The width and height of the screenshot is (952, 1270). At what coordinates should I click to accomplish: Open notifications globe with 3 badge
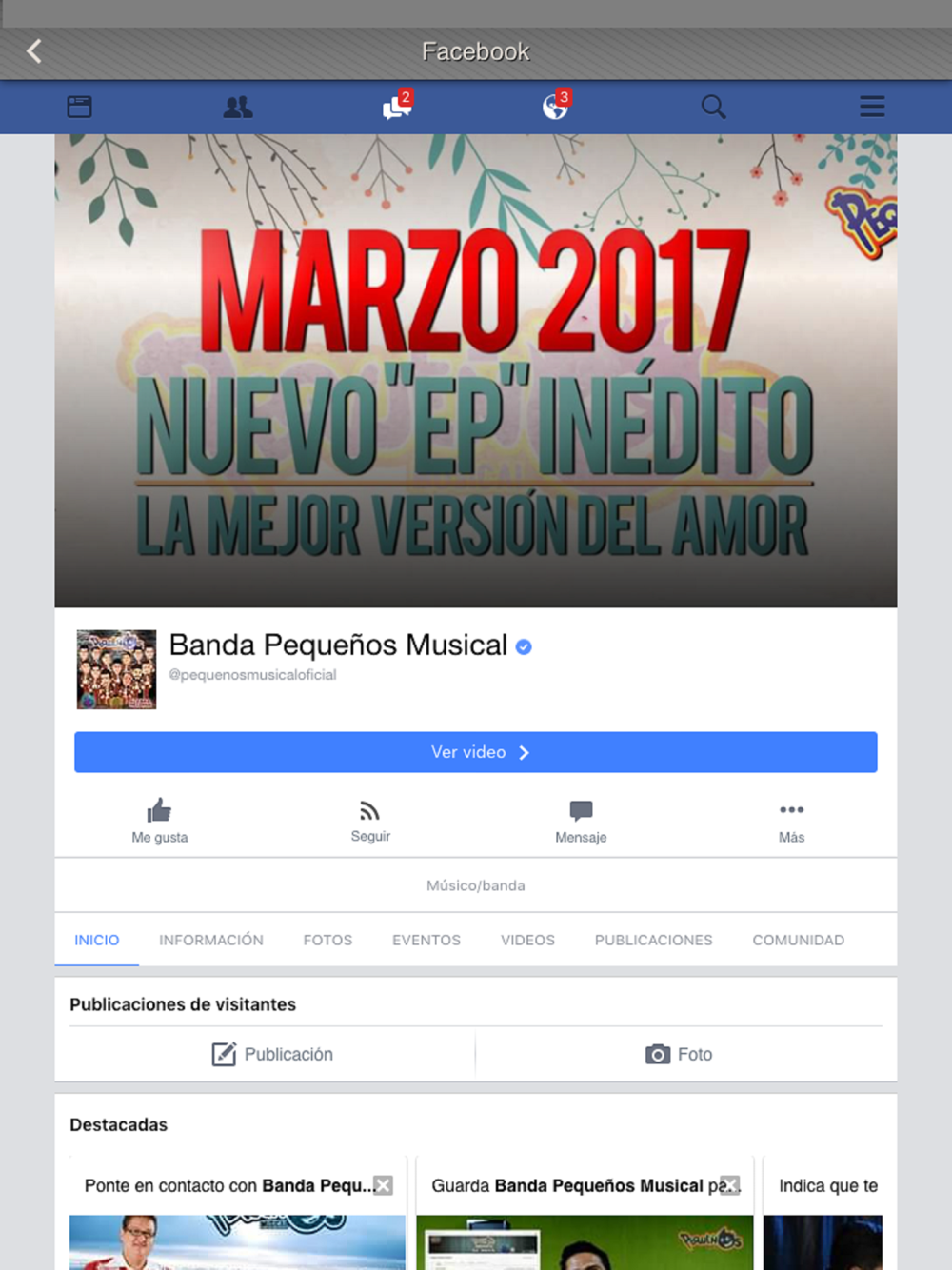pos(556,106)
